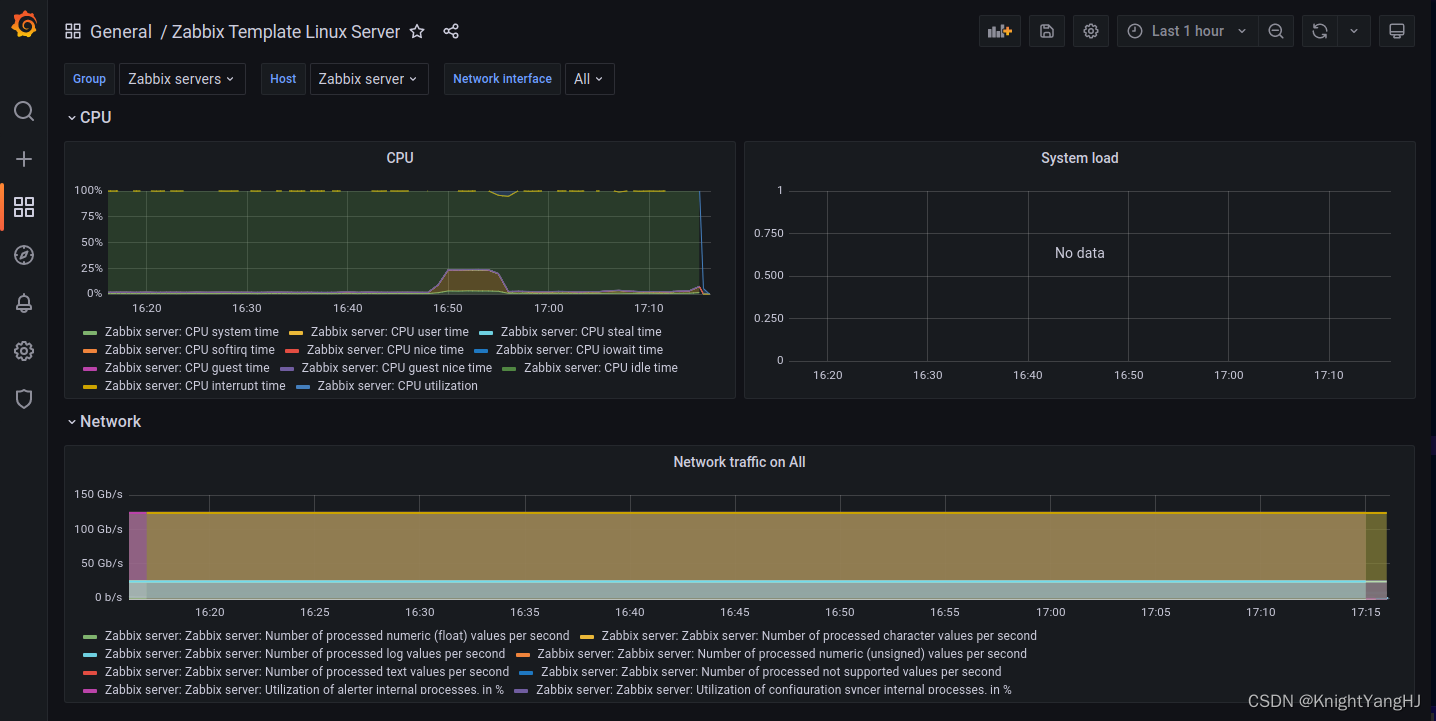
Task: Click color swatch for processed log values
Action: [x=90, y=654]
